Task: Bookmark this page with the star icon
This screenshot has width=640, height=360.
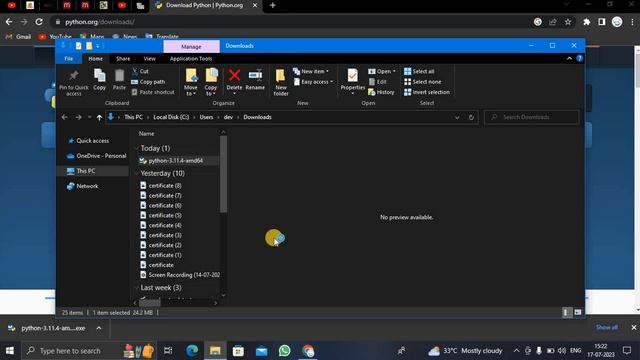Action: [568, 22]
